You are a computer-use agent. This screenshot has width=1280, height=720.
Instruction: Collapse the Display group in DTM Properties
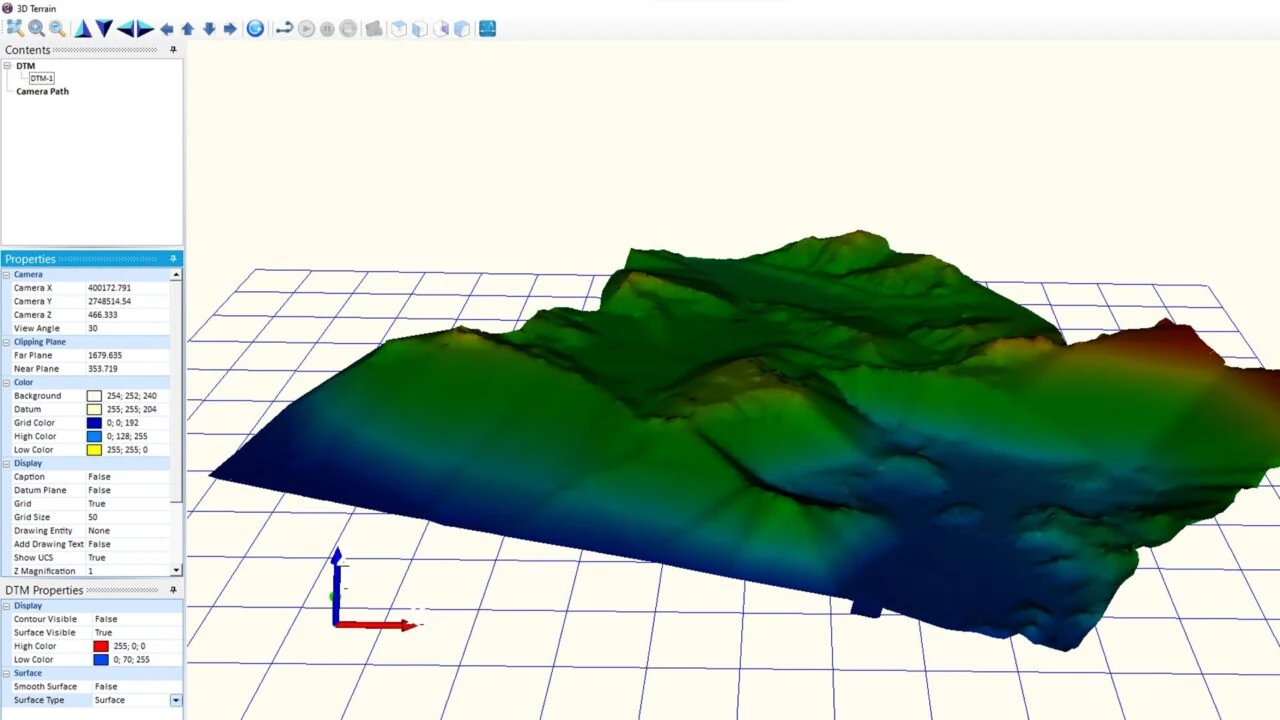[x=6, y=605]
